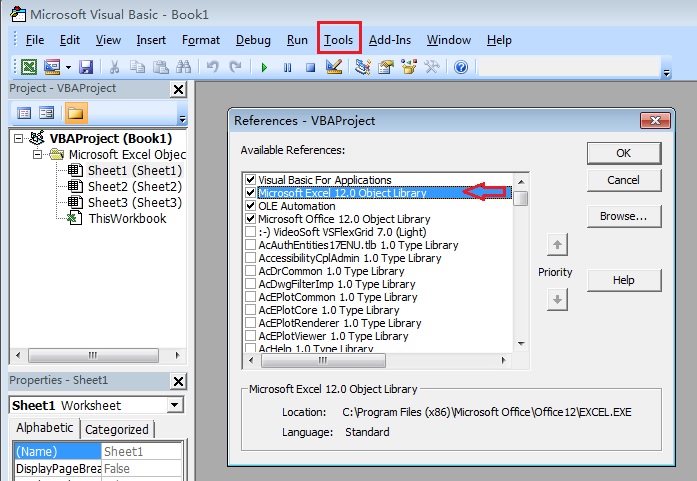Close the Project - VBAProject panel

tap(178, 90)
